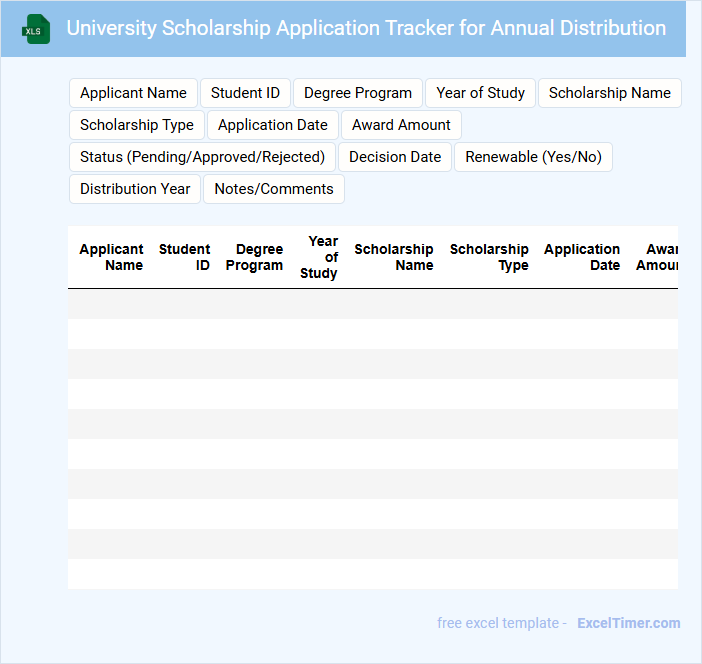Screen dimensions: 702x664
Task: Select the Applicant Name tag
Action: pos(133,93)
